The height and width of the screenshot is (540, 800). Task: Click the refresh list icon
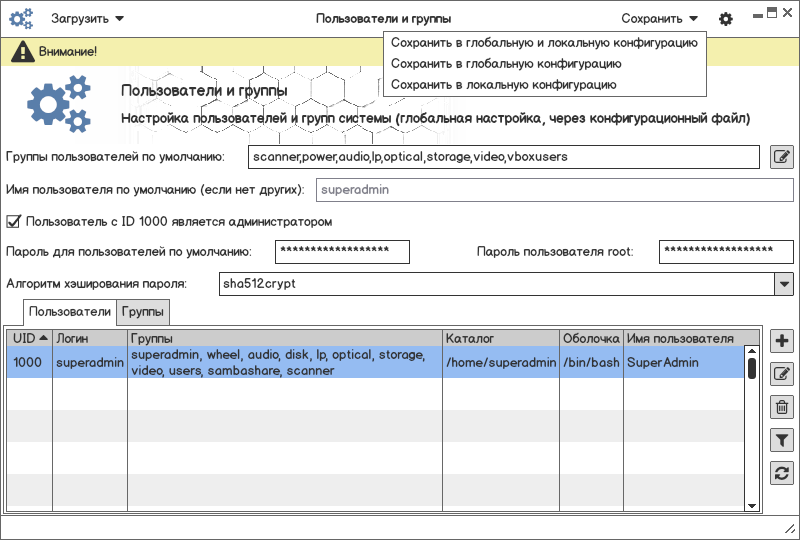click(782, 473)
